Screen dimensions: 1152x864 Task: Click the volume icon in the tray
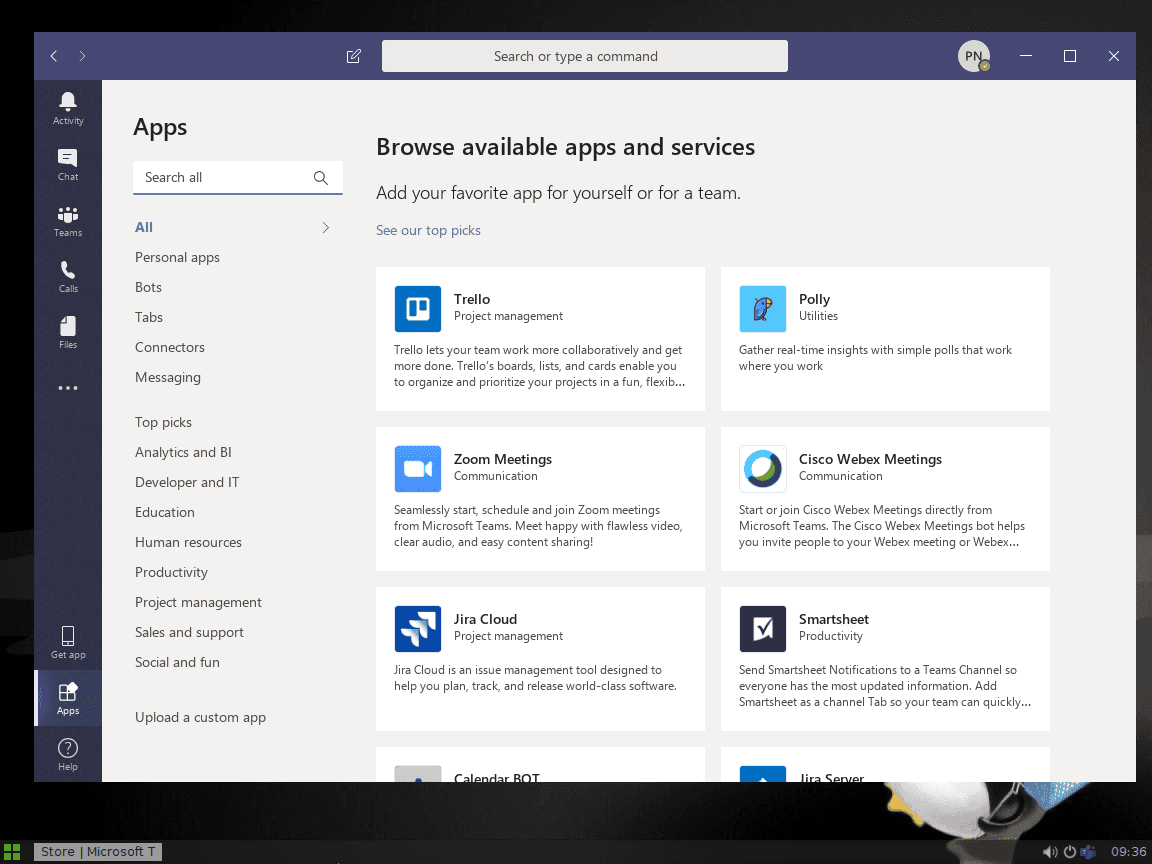point(1050,851)
